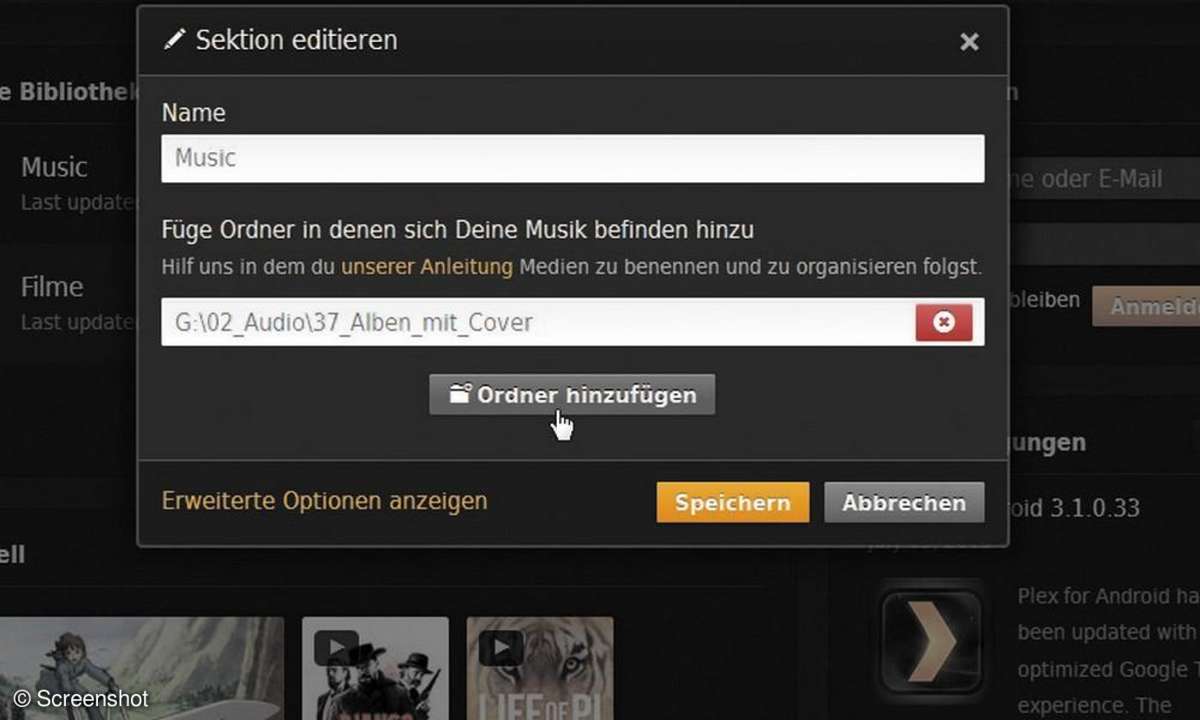The image size is (1200, 720).
Task: Click Ordner hinzufügen button
Action: (572, 395)
